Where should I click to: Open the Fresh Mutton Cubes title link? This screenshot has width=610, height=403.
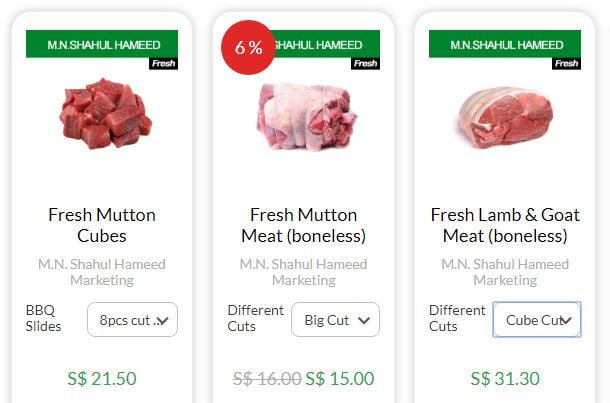point(102,225)
